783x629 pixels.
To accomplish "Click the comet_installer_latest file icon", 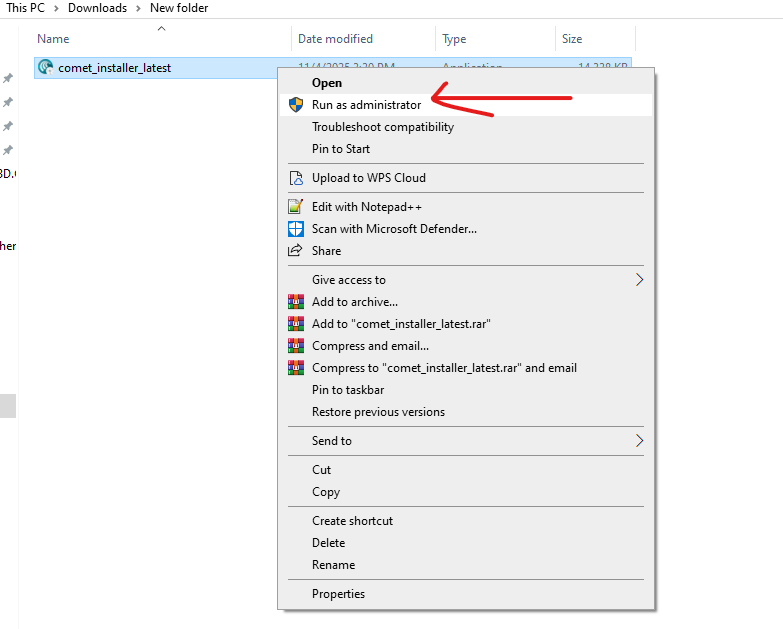I will point(45,68).
